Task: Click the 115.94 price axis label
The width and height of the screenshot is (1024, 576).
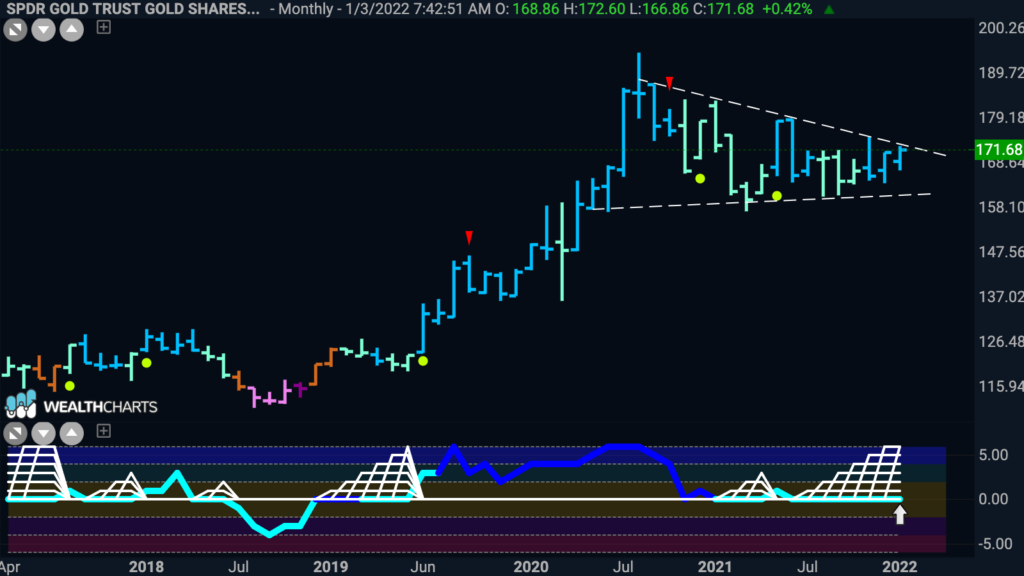Action: click(x=1000, y=387)
